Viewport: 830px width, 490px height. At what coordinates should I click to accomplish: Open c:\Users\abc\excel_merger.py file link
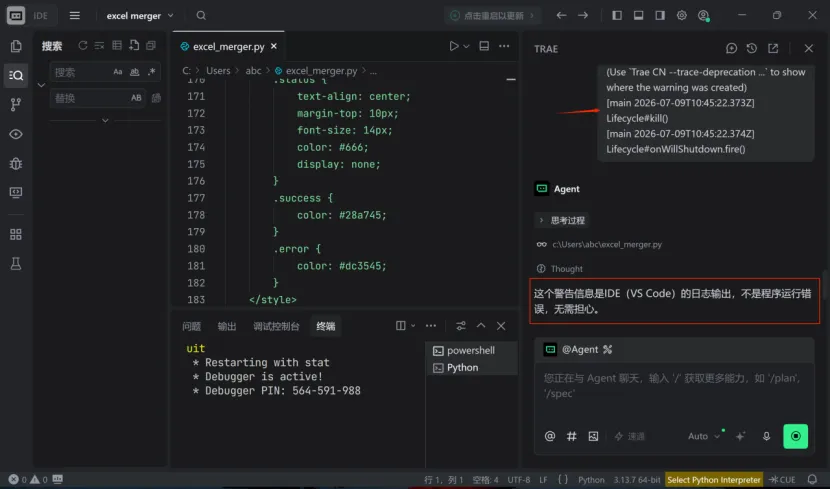pyautogui.click(x=607, y=244)
